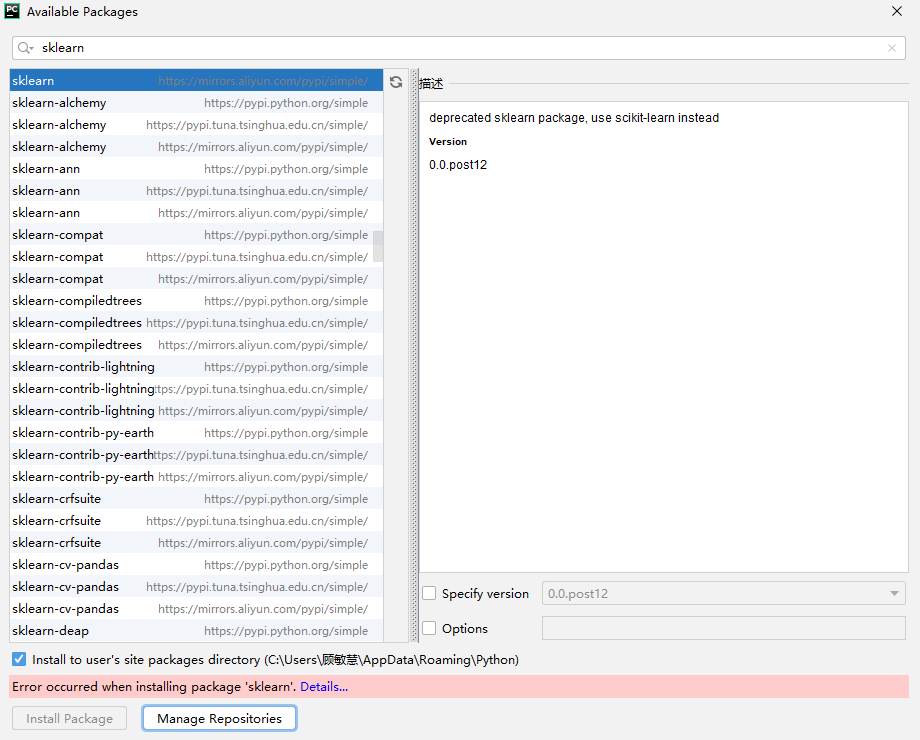Click the Options input field
The width and height of the screenshot is (920, 740).
click(x=723, y=628)
